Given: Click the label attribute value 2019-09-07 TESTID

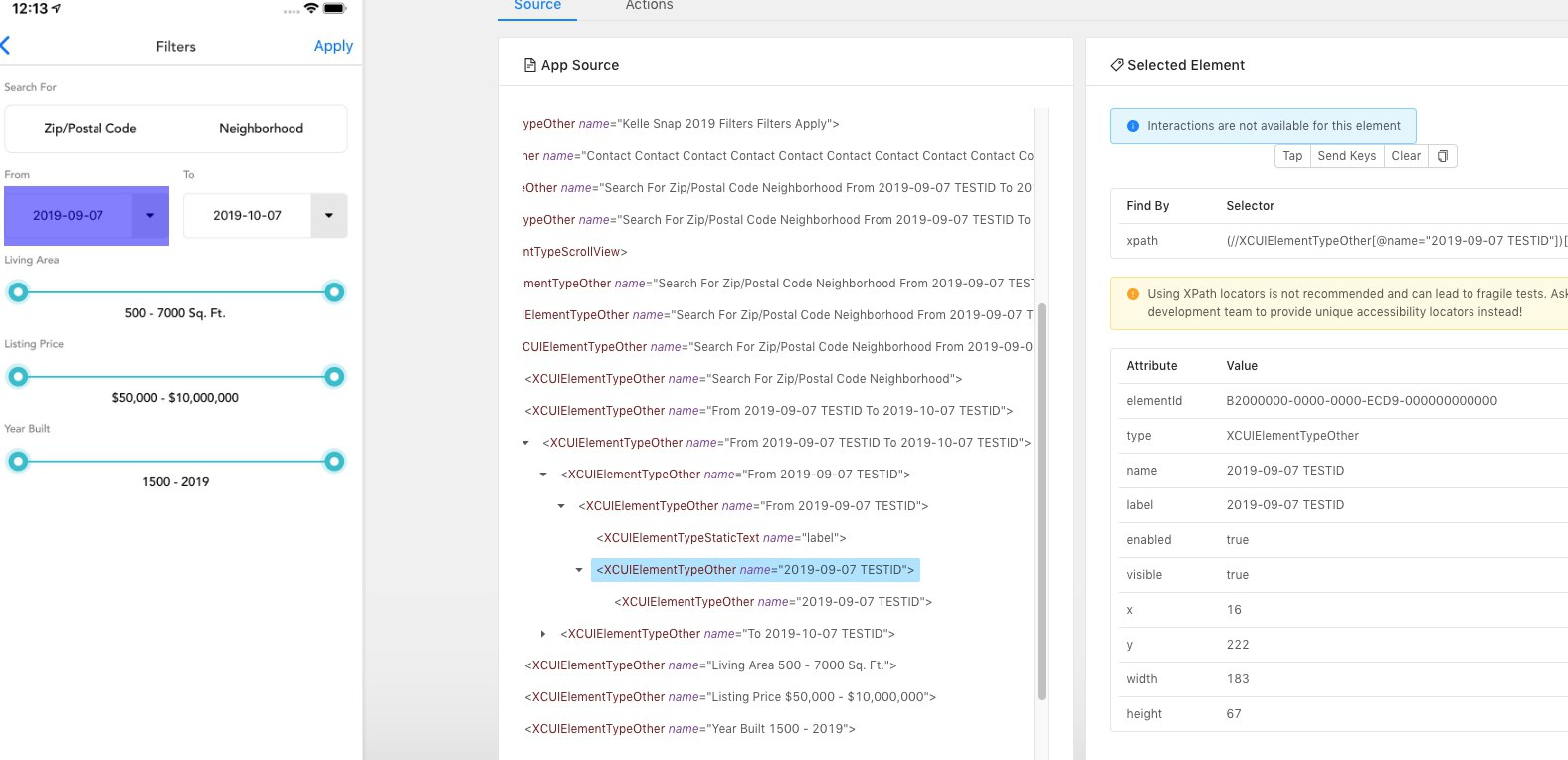Looking at the screenshot, I should pos(1285,505).
